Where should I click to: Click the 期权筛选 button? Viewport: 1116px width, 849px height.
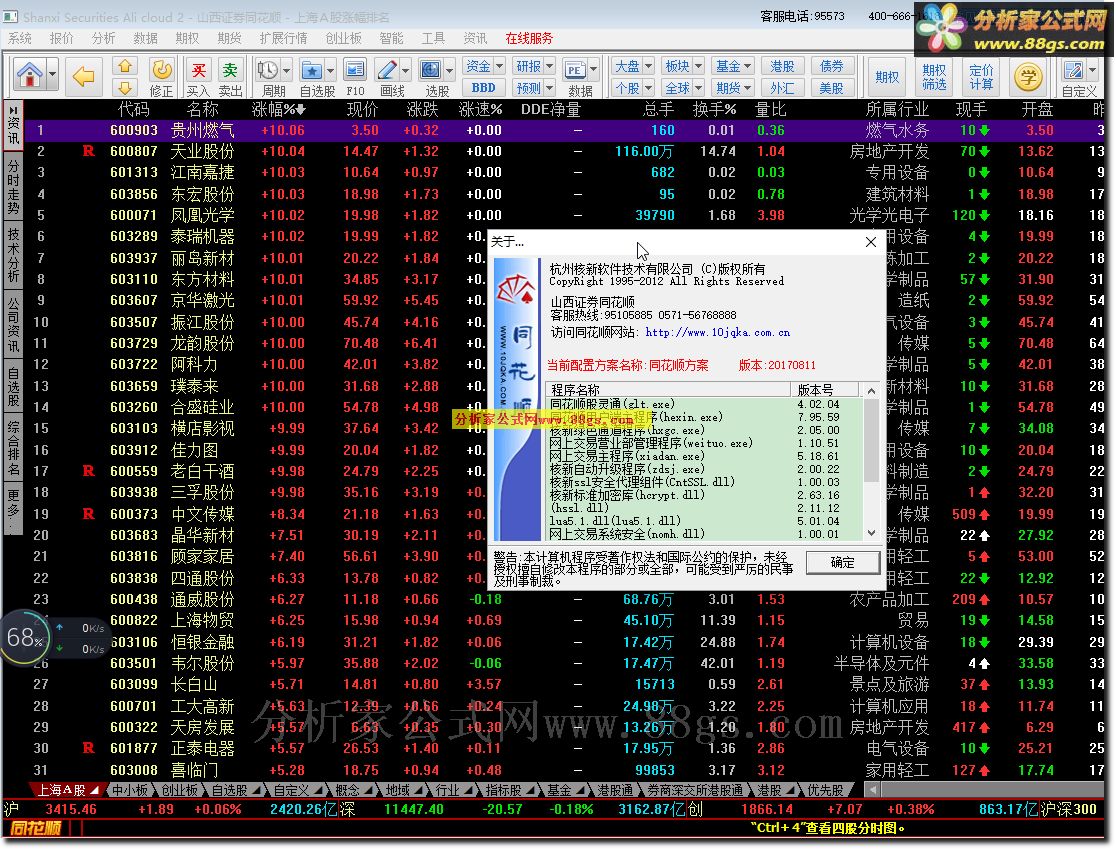(x=934, y=77)
